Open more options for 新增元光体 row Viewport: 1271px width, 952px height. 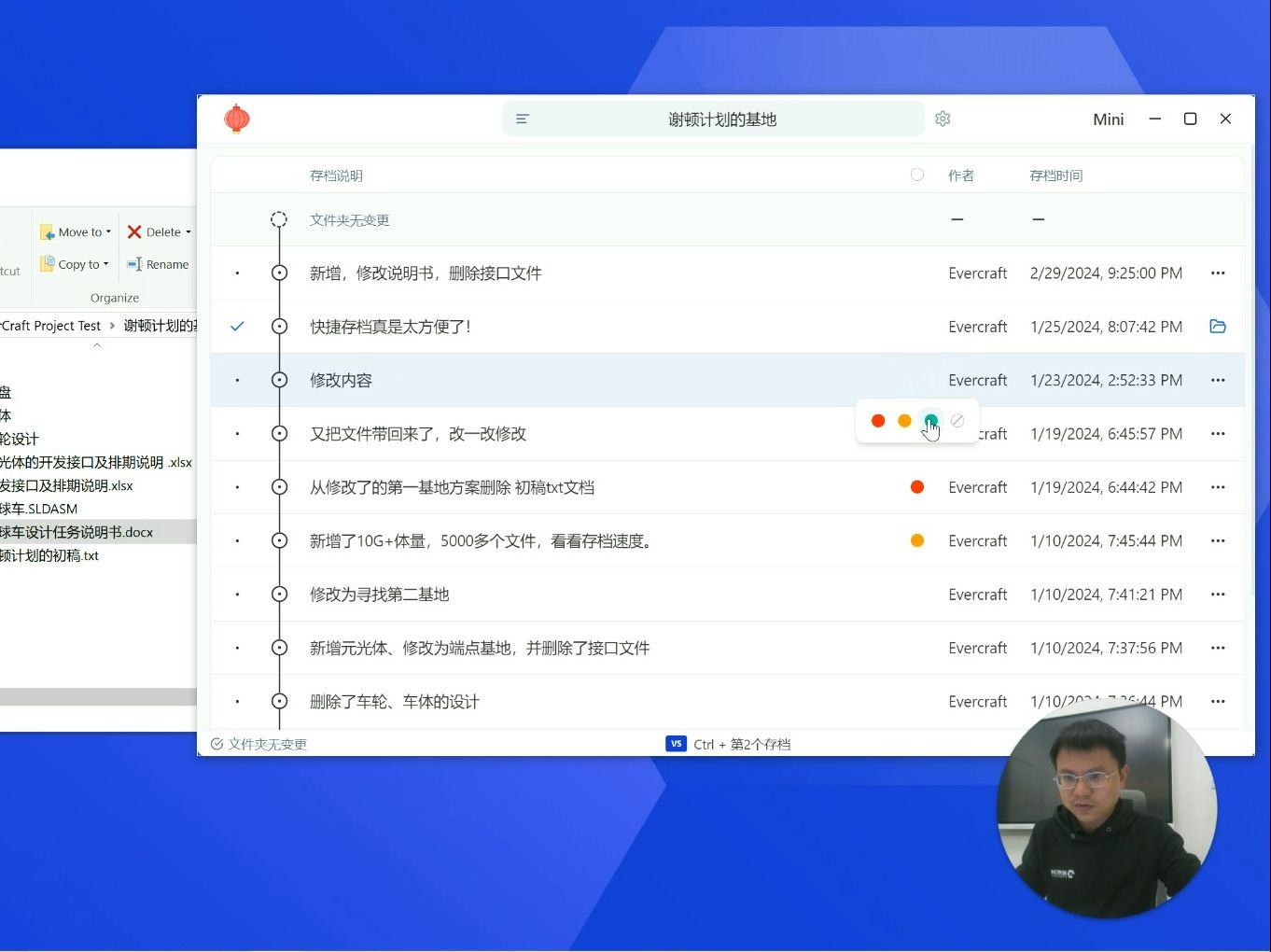(1218, 648)
